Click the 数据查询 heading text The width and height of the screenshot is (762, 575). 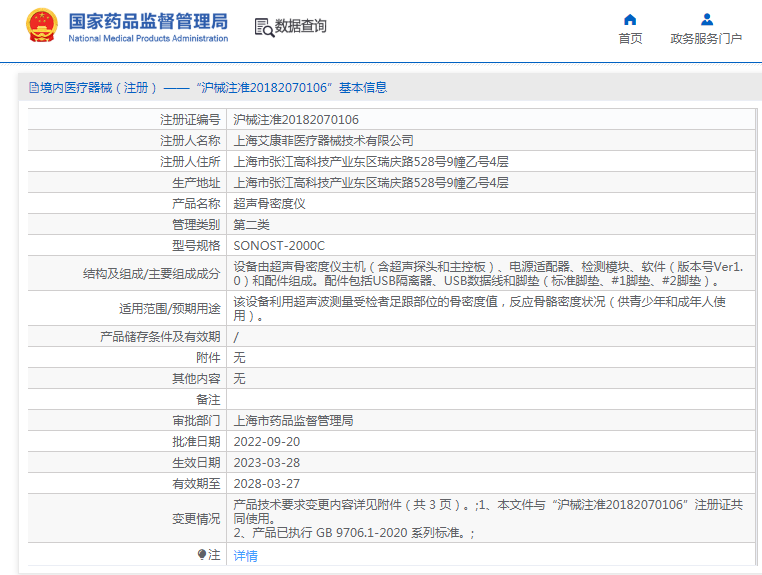coord(300,26)
